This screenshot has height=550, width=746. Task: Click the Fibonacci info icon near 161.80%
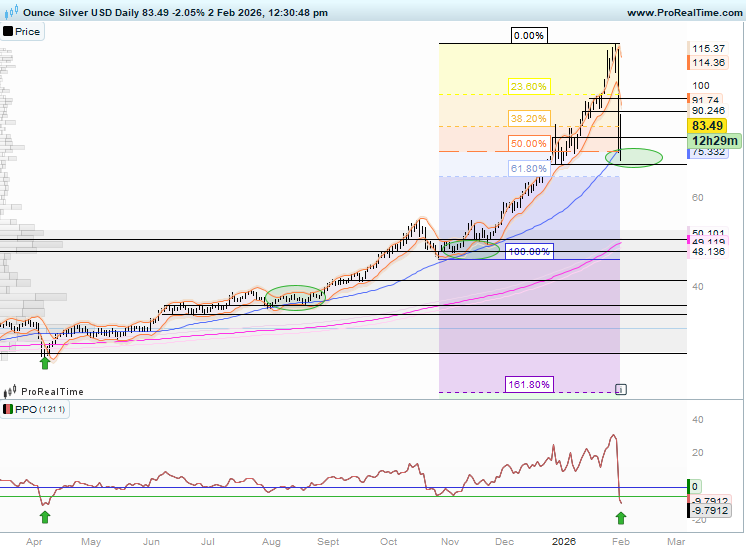point(620,388)
